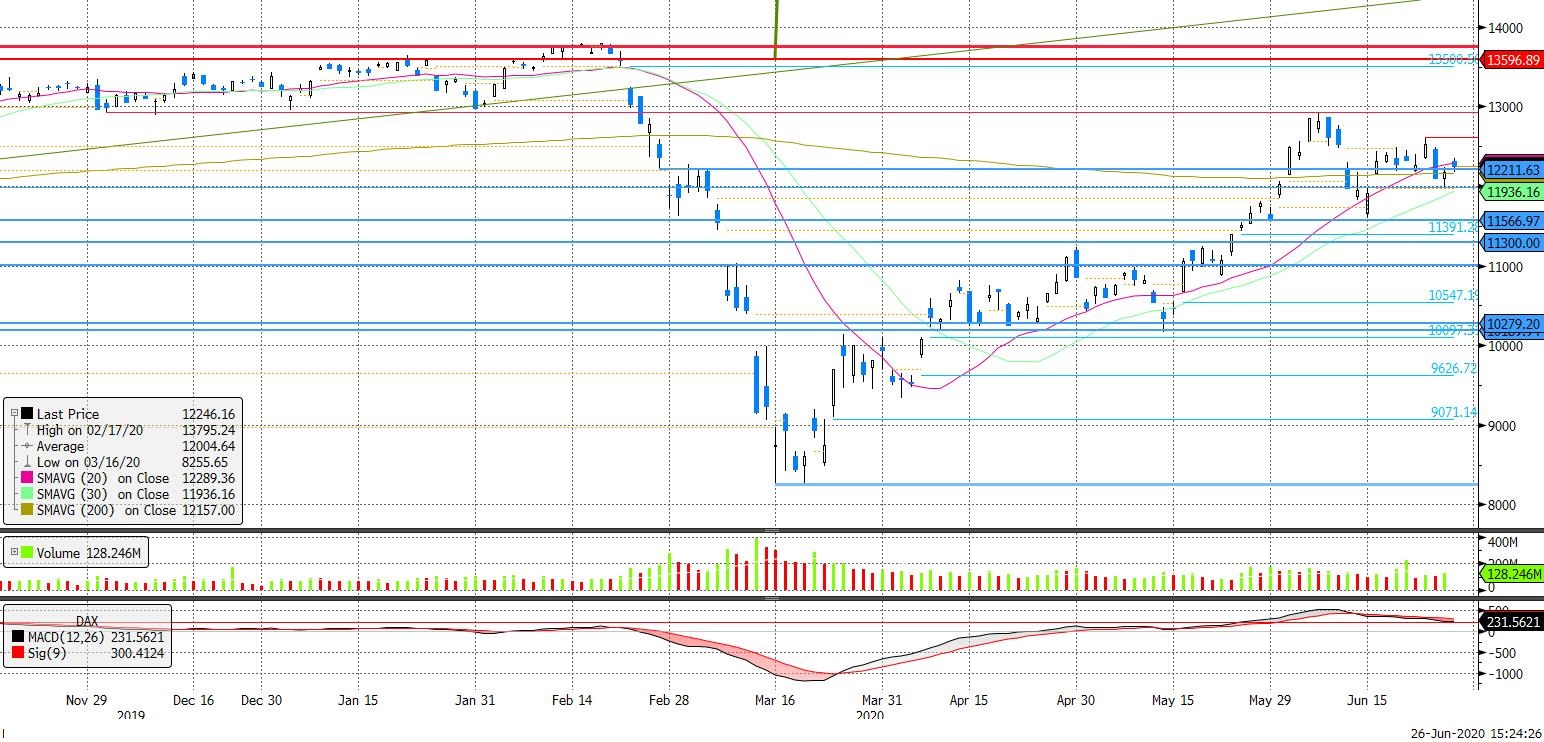1544x742 pixels.
Task: Click the blue 11300.00 price axis tag
Action: pos(1513,242)
